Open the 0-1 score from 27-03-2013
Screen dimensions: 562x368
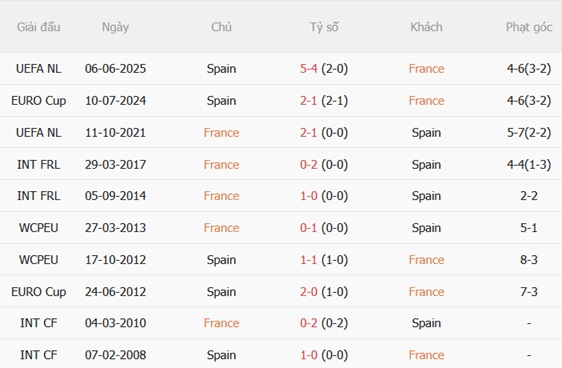coord(309,228)
